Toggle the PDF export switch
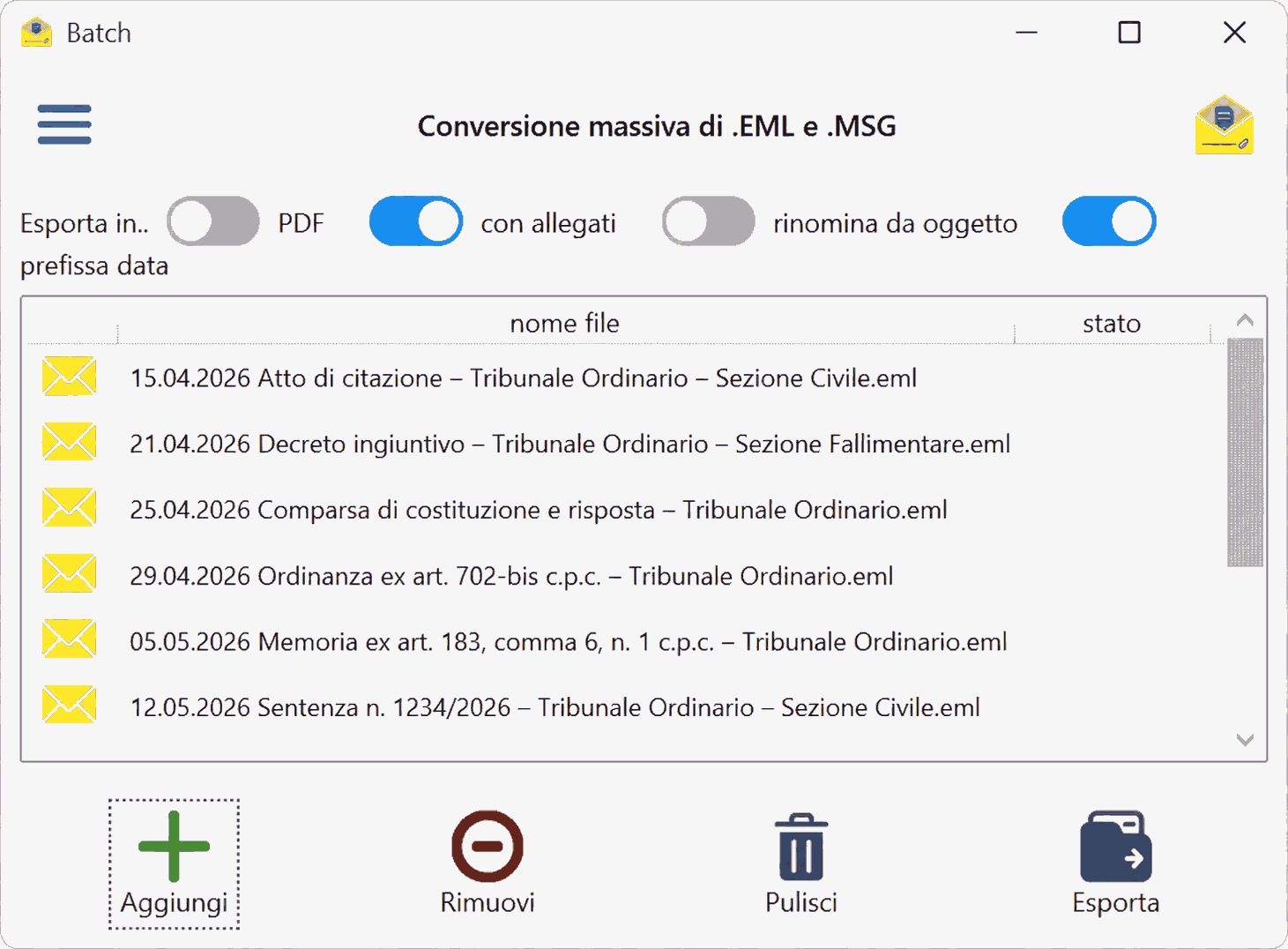The width and height of the screenshot is (1288, 949). 213,221
